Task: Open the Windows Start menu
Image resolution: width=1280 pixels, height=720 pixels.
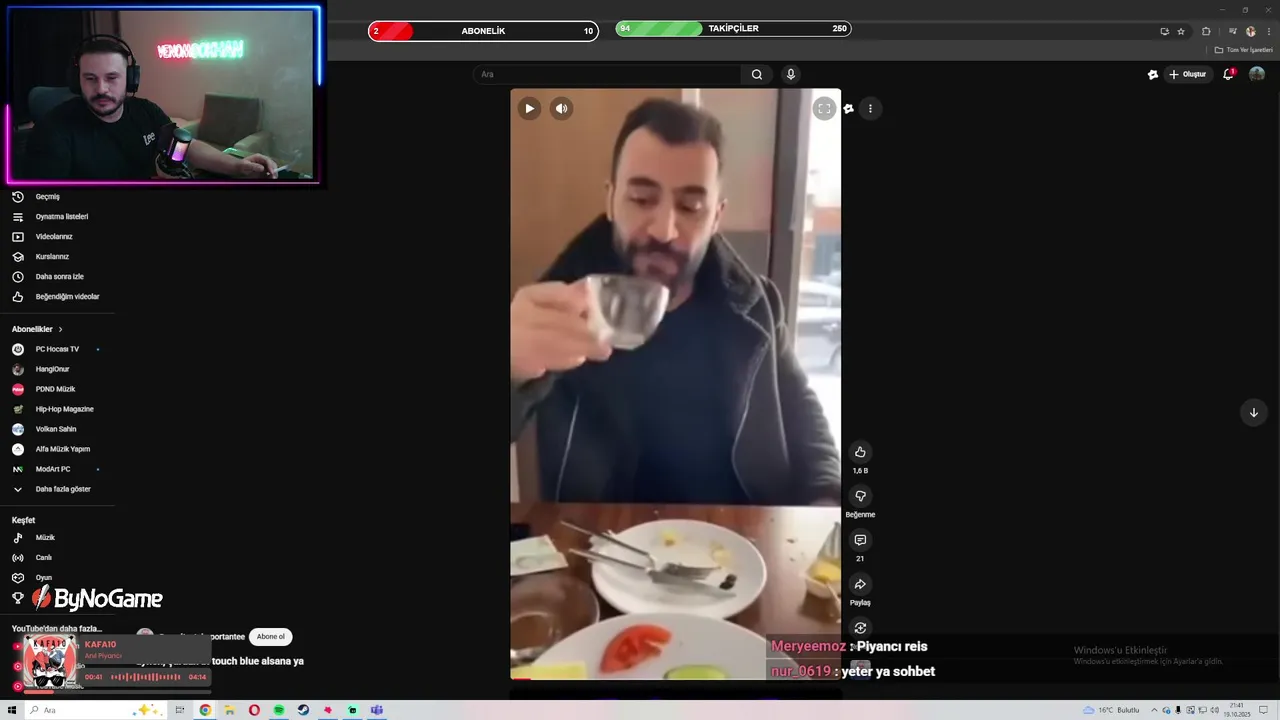Action: tap(12, 710)
